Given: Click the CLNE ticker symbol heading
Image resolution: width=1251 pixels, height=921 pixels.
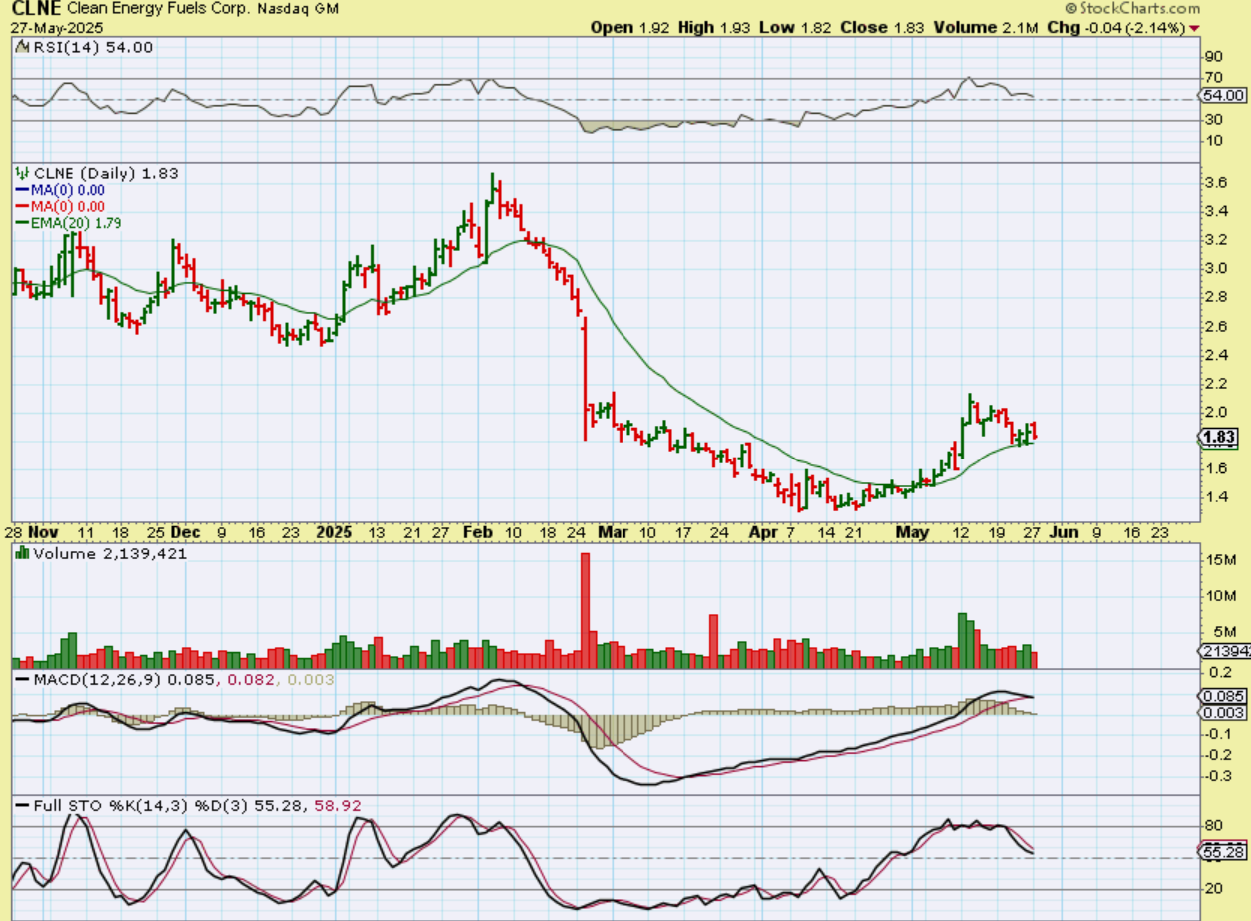Looking at the screenshot, I should 31,9.
